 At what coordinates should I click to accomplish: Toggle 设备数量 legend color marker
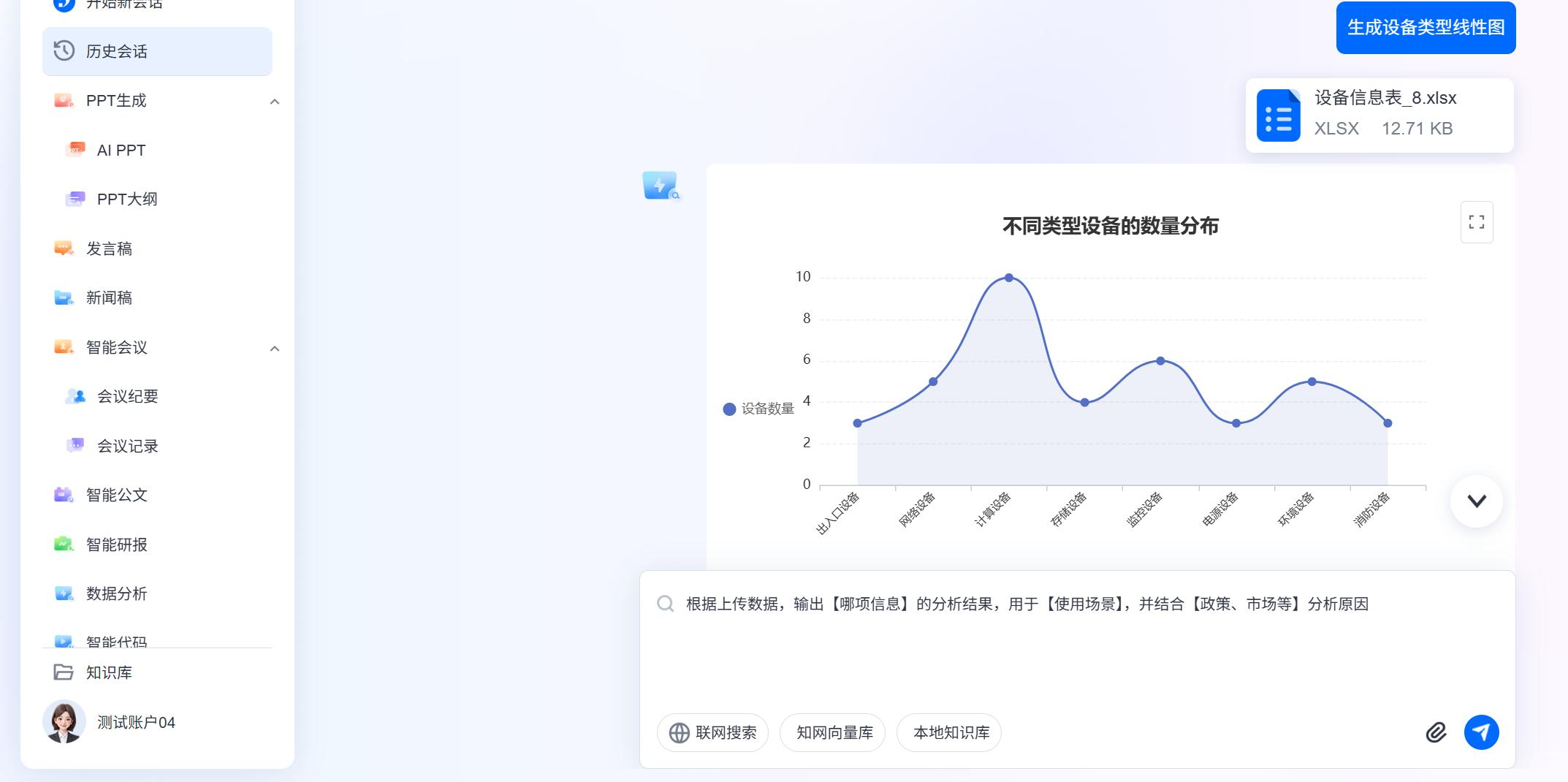[729, 409]
